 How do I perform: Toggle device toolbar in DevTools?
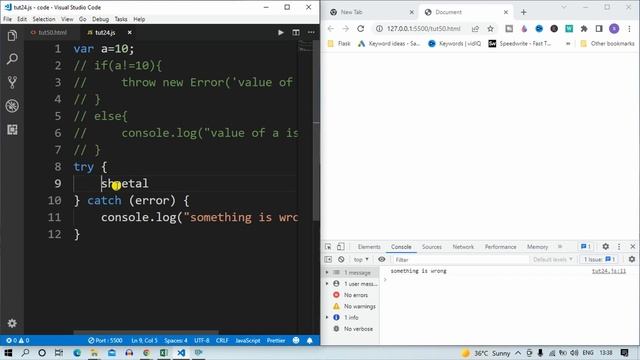(x=340, y=247)
